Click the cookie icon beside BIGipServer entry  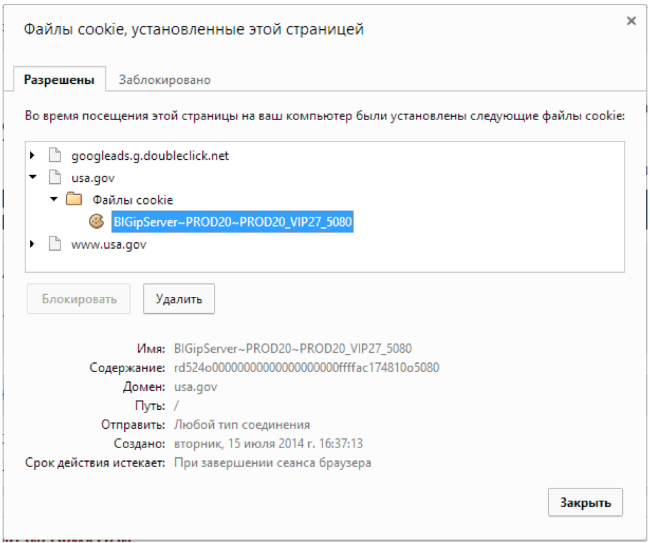(97, 221)
